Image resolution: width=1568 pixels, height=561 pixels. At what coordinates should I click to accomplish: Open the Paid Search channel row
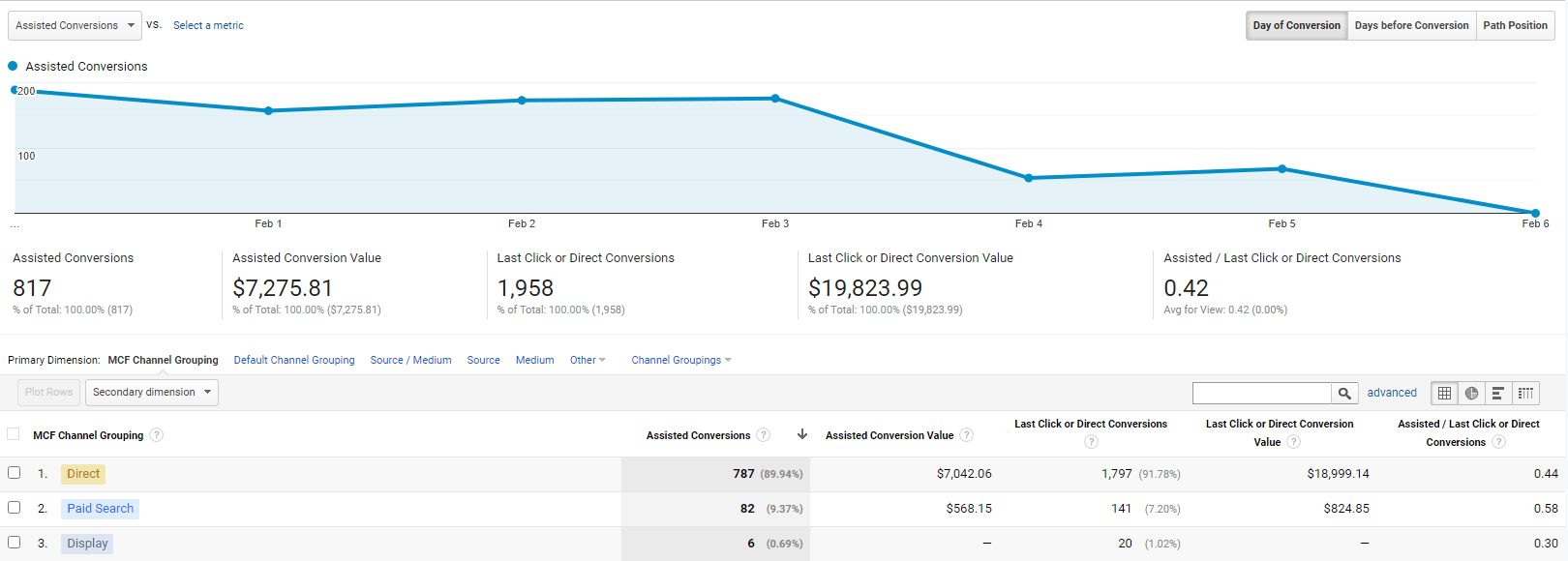point(101,509)
